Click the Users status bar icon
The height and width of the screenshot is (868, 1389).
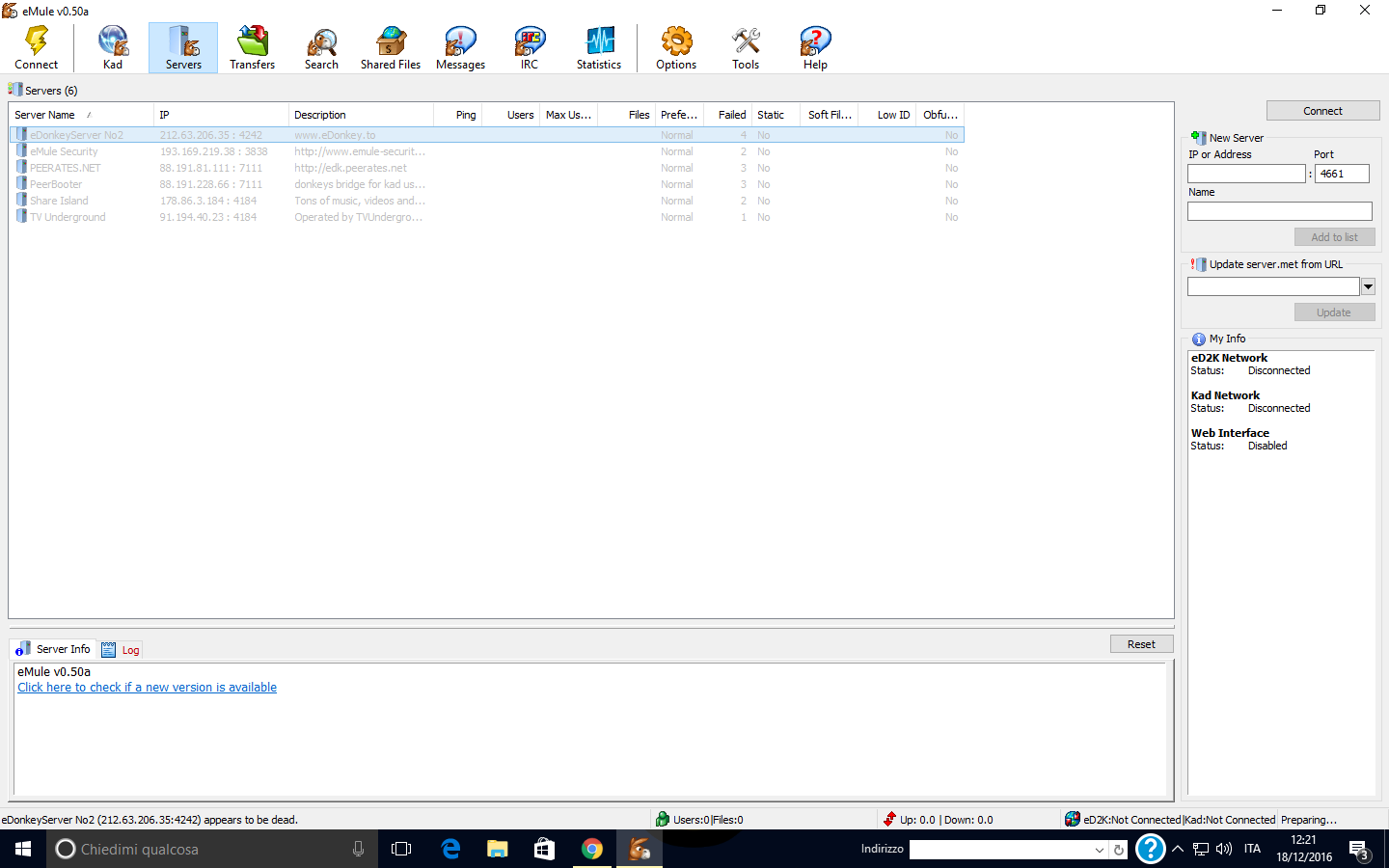click(663, 819)
